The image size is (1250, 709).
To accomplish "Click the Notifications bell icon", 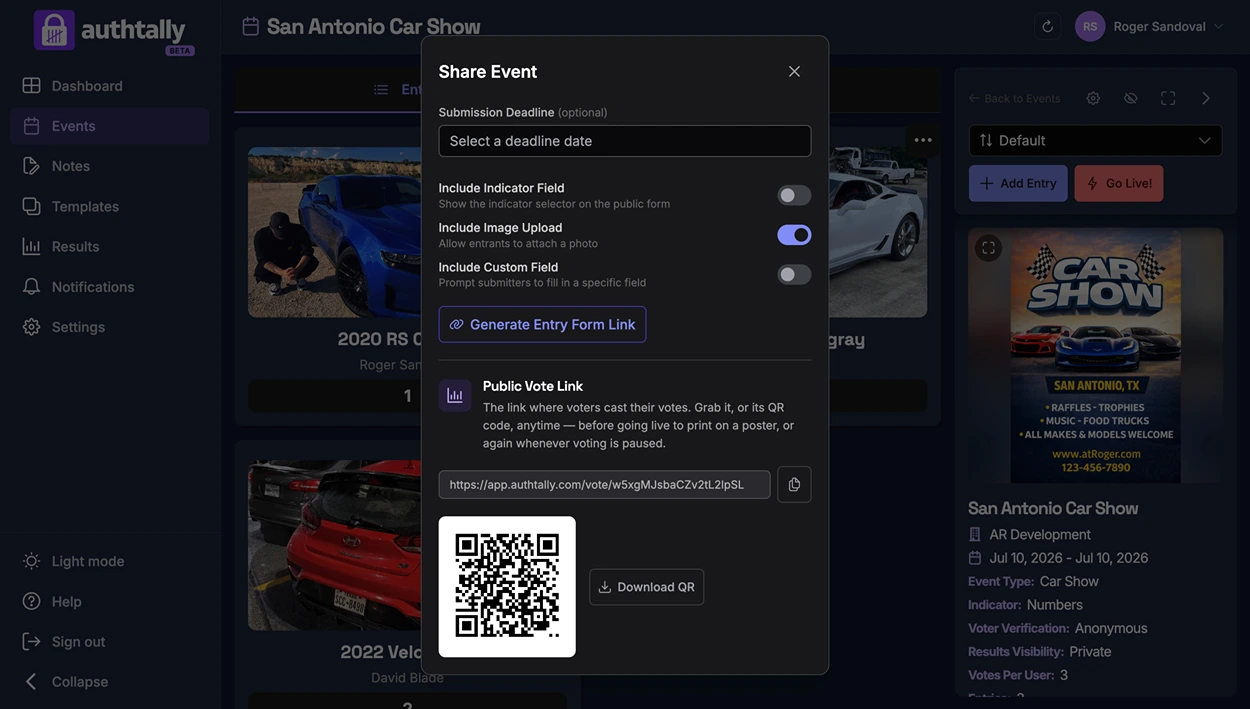I will tap(32, 286).
